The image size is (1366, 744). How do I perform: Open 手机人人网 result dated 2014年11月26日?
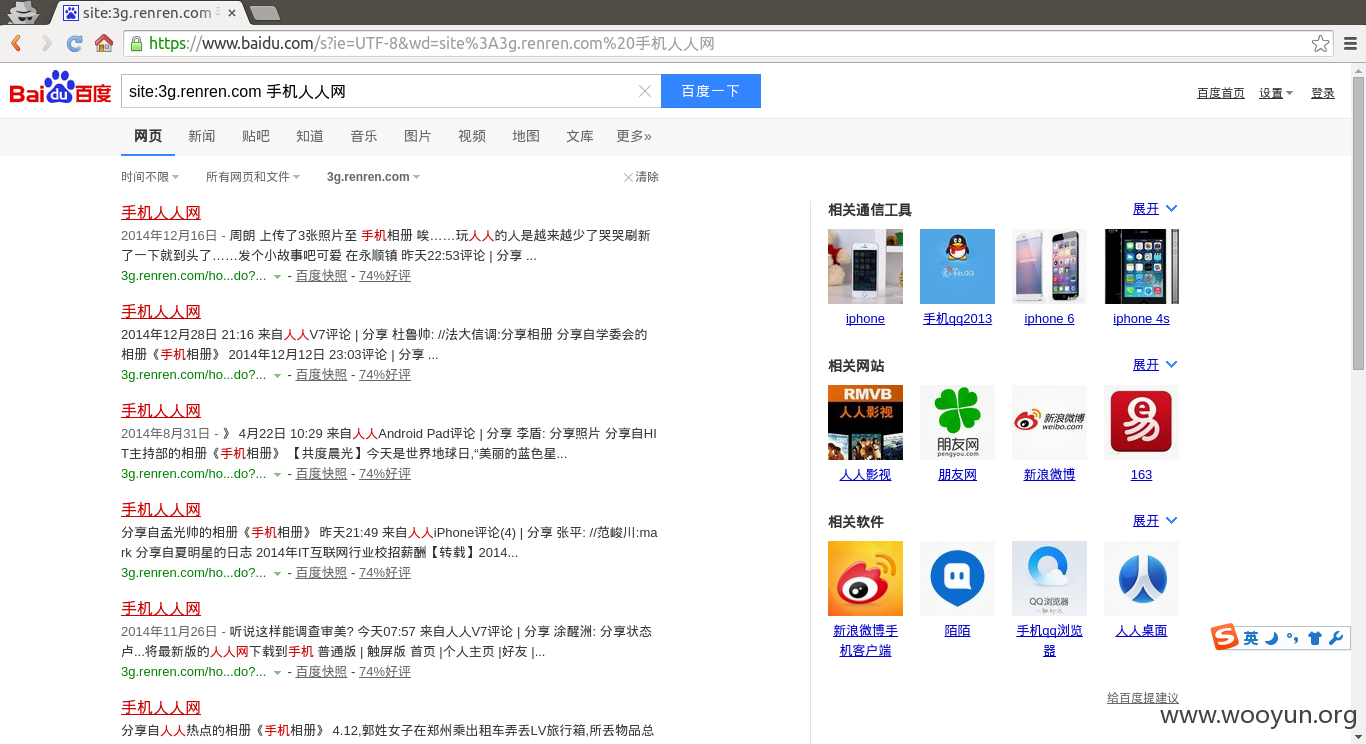(161, 609)
